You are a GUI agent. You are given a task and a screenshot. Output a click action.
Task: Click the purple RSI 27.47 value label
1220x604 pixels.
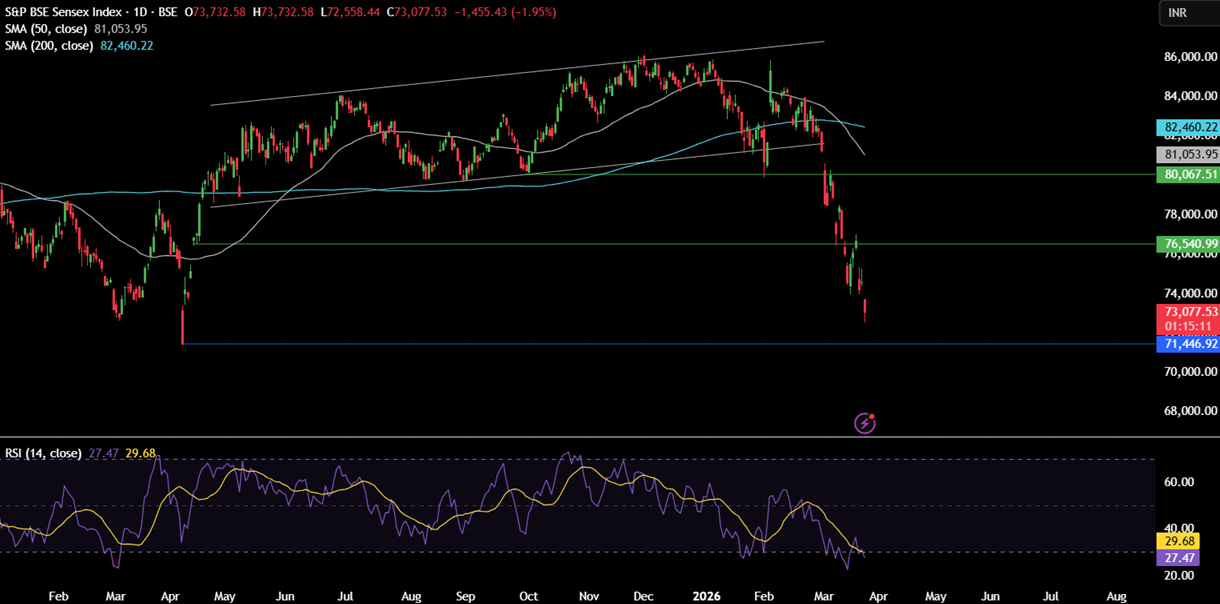pyautogui.click(x=1176, y=558)
